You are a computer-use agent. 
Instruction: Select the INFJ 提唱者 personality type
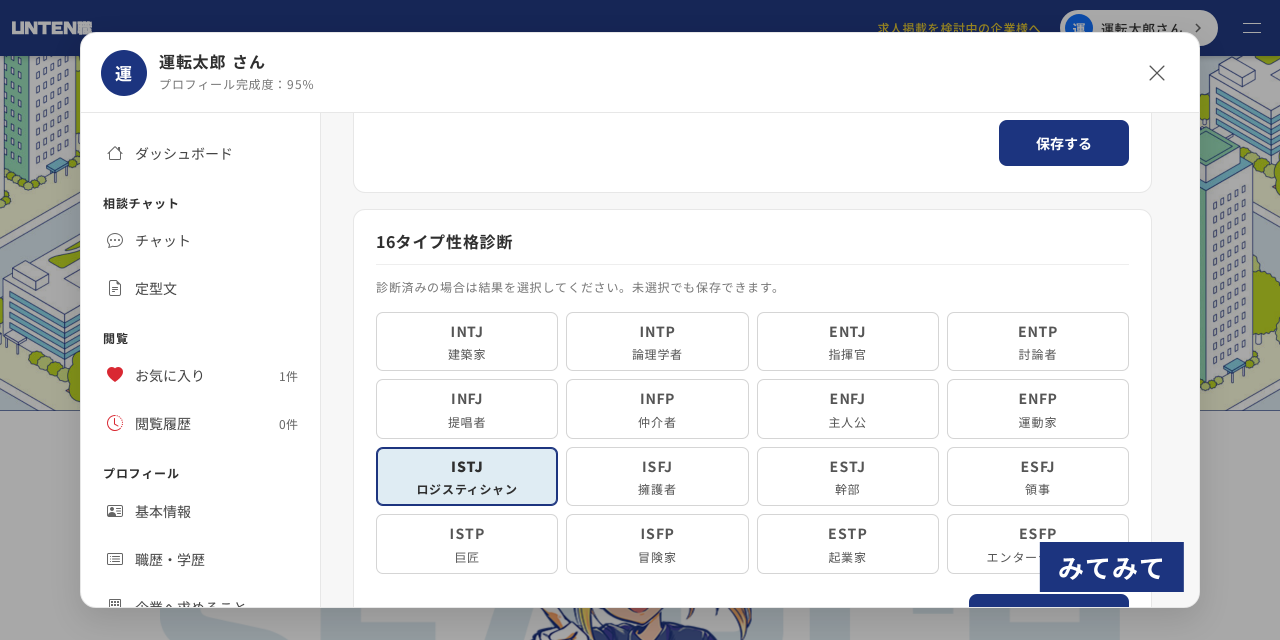(467, 409)
